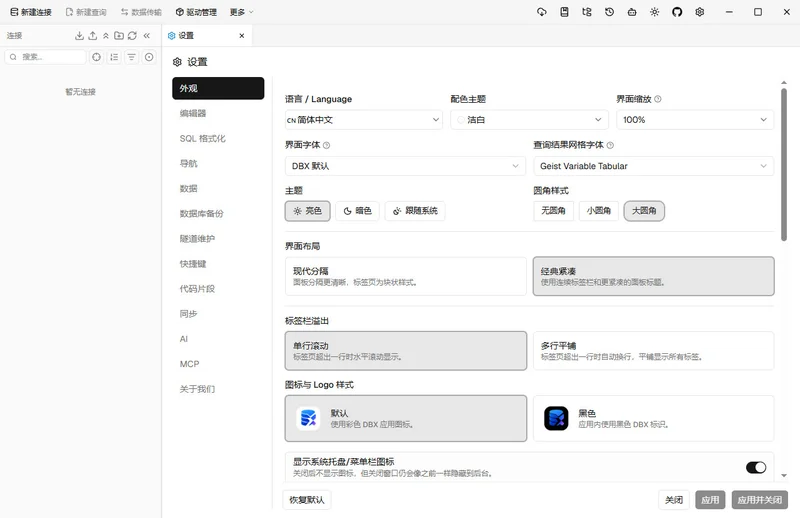
Task: Click the 恢复默认 button
Action: tap(307, 500)
